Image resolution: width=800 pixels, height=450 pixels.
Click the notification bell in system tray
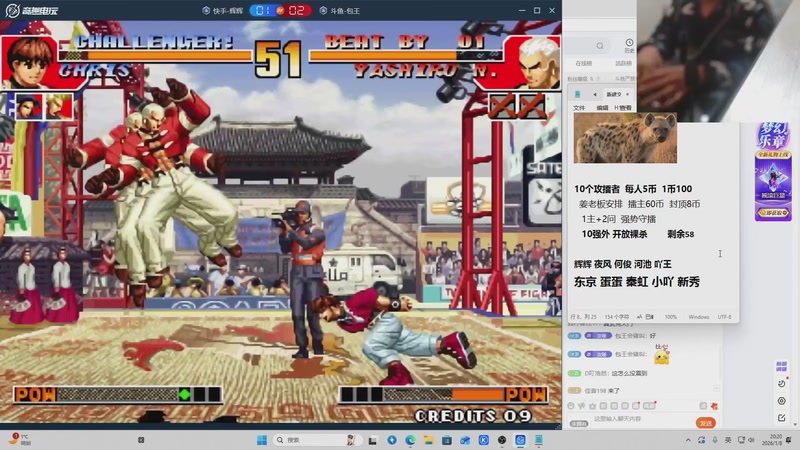click(789, 440)
